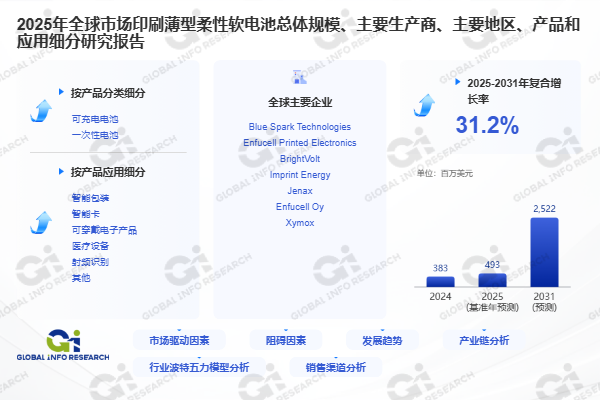Click the factory icon above 全球主要企业
600x400 pixels.
pos(299,77)
